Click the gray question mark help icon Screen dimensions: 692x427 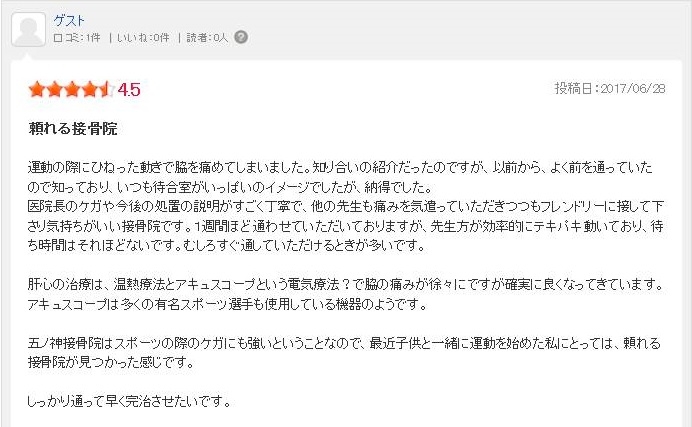tap(241, 37)
